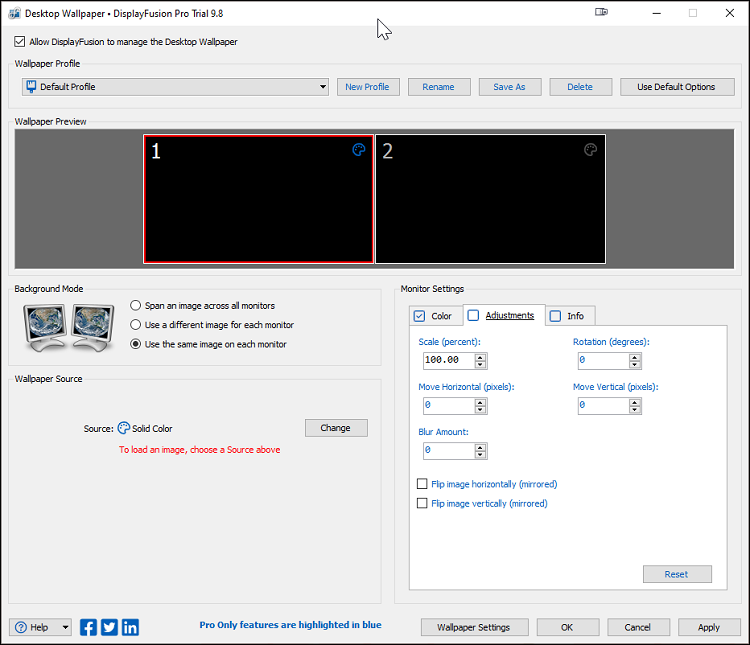The height and width of the screenshot is (645, 750).
Task: Click the DisplayFusion app icon in title bar
Action: pos(14,13)
